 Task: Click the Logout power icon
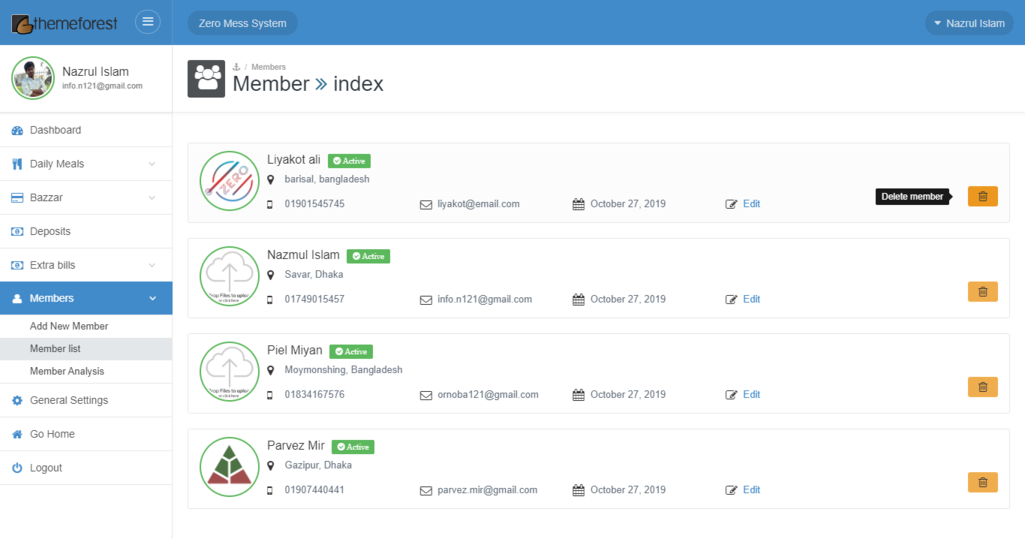click(x=17, y=468)
